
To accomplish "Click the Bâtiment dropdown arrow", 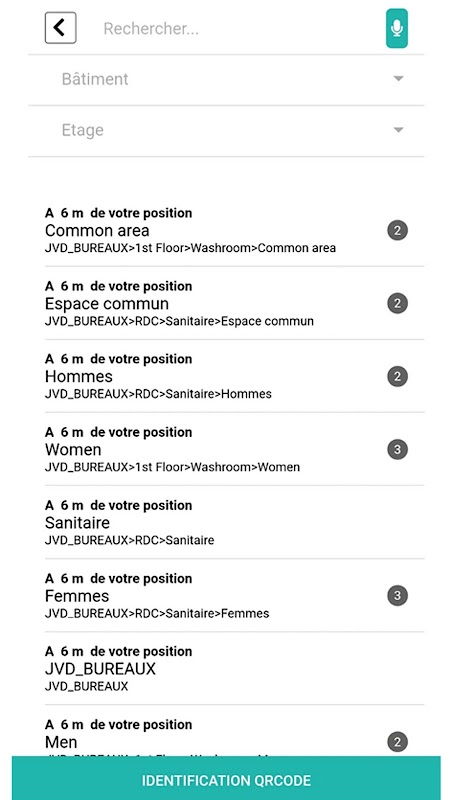I will (398, 79).
